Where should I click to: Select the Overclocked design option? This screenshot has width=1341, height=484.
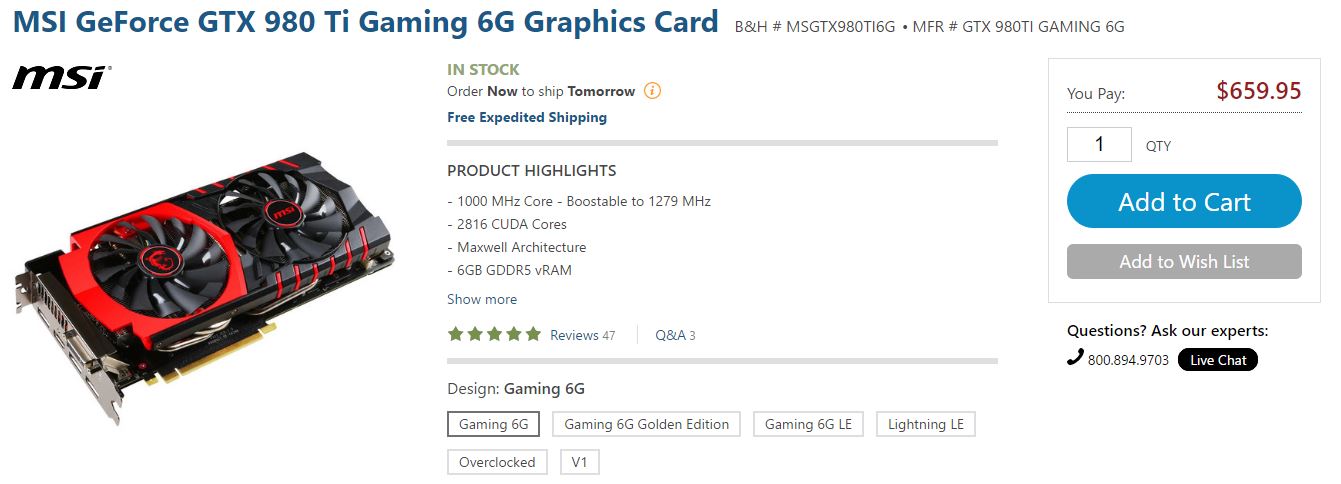point(497,462)
